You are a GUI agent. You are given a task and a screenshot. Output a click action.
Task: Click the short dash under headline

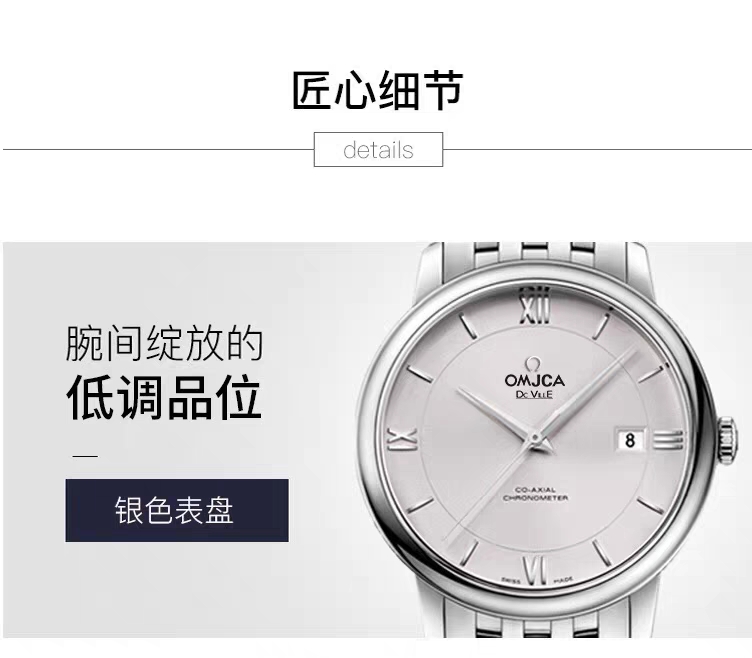point(85,456)
